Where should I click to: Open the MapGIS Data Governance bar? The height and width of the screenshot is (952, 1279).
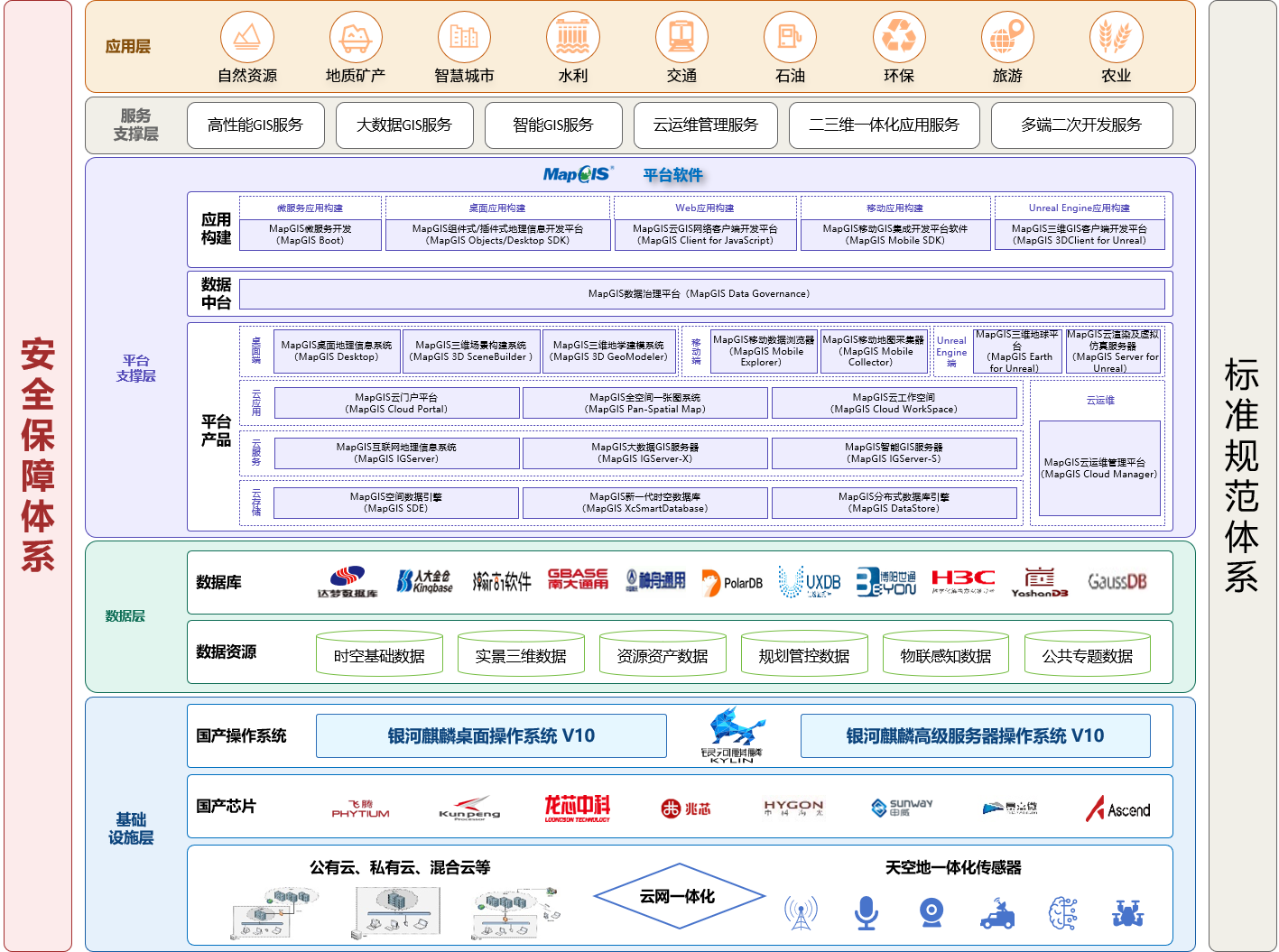click(701, 293)
